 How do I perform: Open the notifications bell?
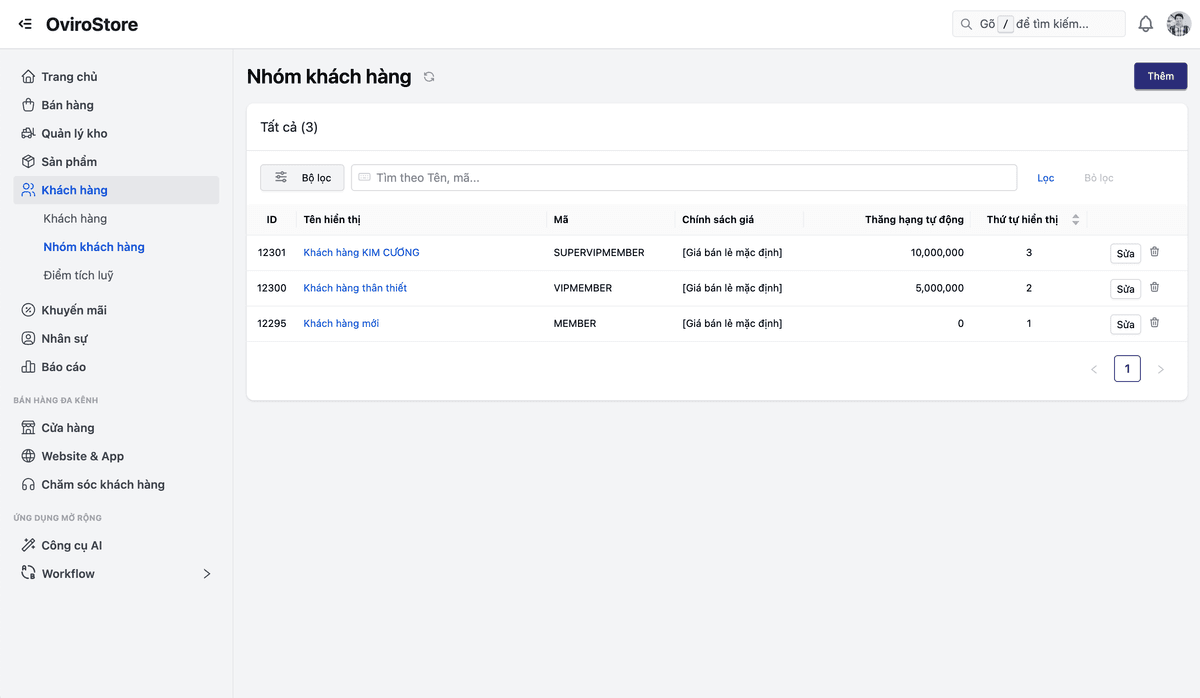[x=1146, y=24]
